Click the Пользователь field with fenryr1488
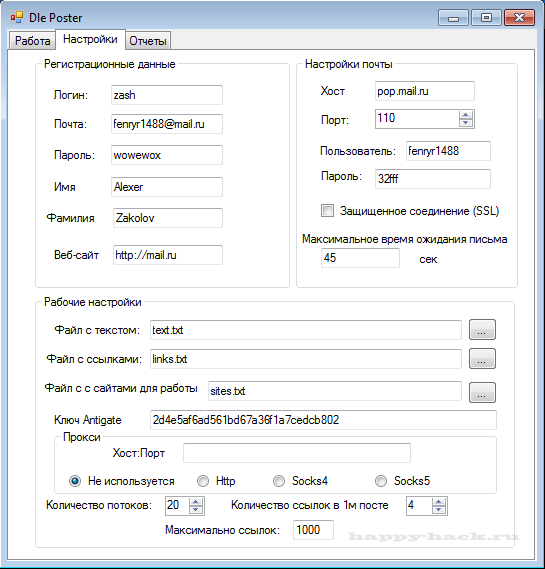545x569 pixels. [x=448, y=151]
